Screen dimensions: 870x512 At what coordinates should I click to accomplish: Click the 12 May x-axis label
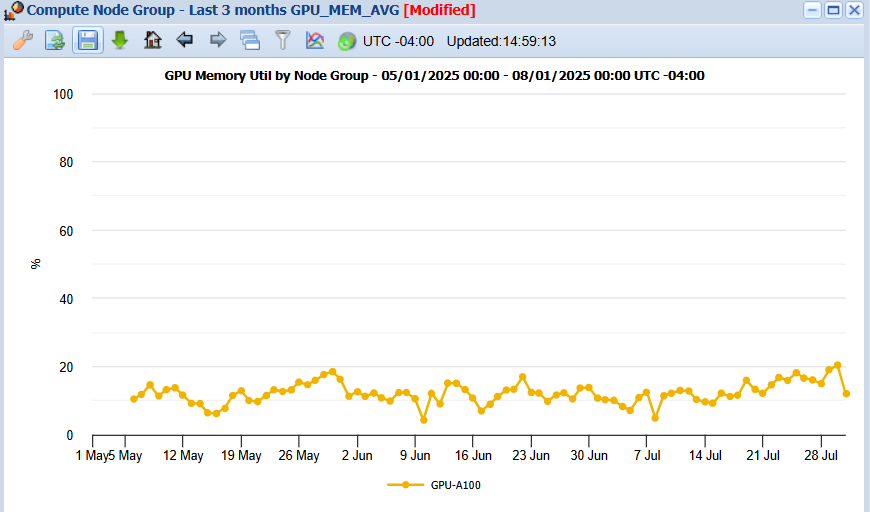click(x=183, y=455)
